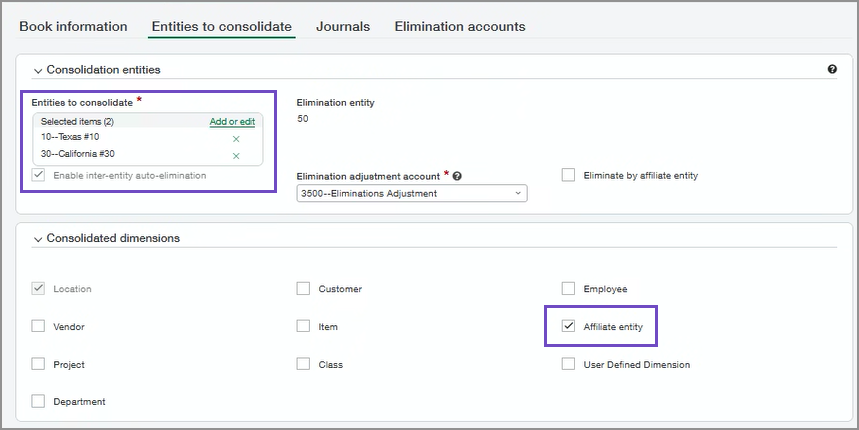This screenshot has width=859, height=430.
Task: Remove California #30 entity with X icon
Action: click(x=236, y=156)
